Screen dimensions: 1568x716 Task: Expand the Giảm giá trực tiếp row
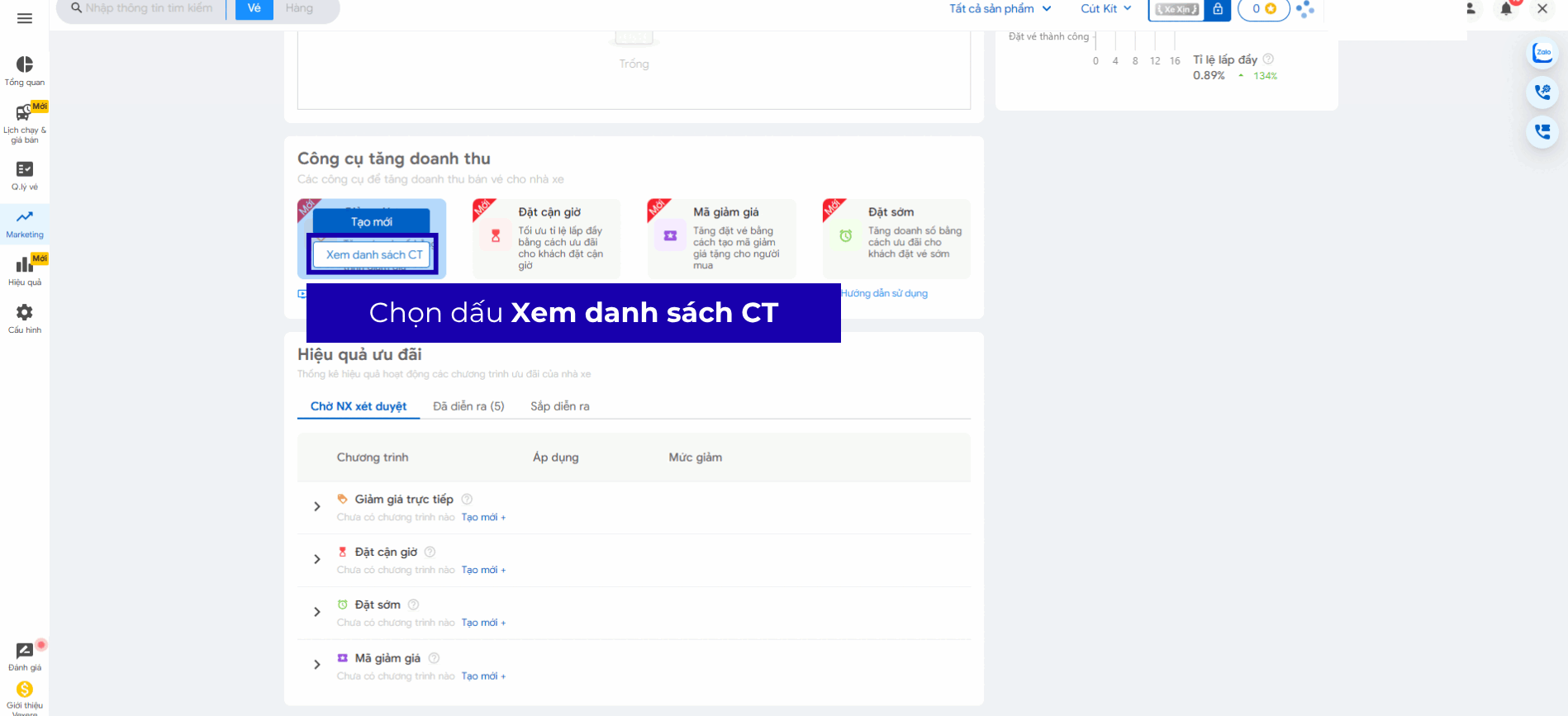coord(317,506)
